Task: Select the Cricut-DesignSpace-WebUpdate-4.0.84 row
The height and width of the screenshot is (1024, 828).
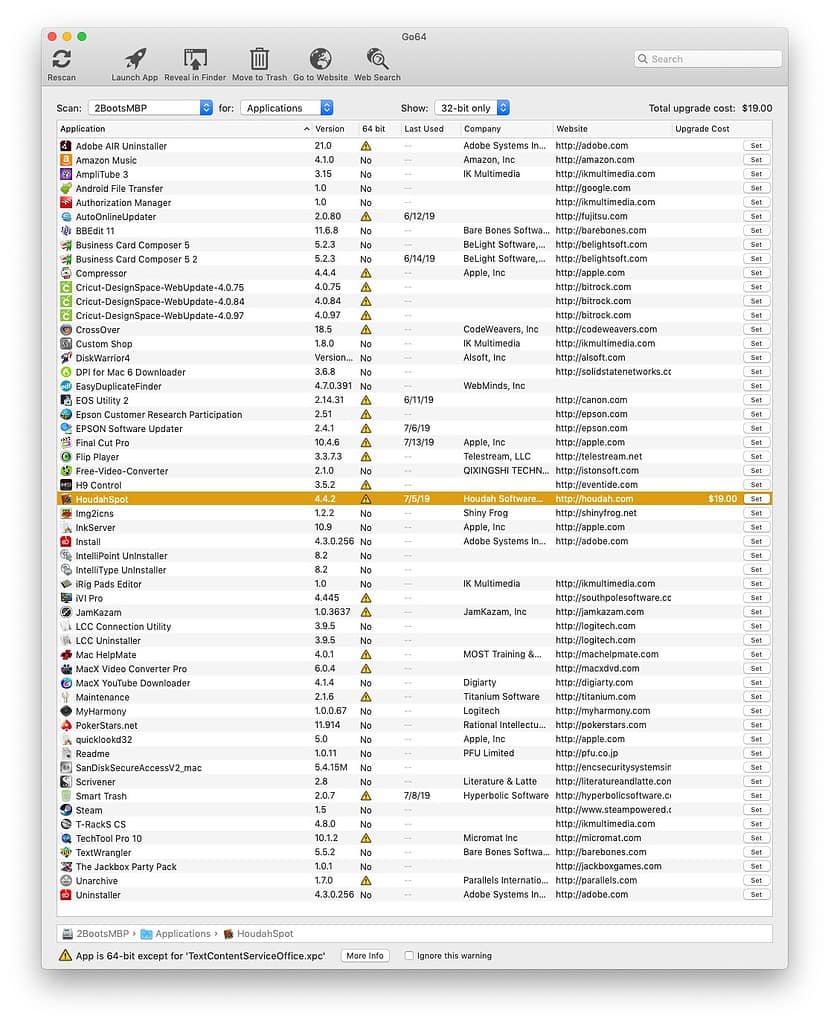Action: [x=414, y=301]
